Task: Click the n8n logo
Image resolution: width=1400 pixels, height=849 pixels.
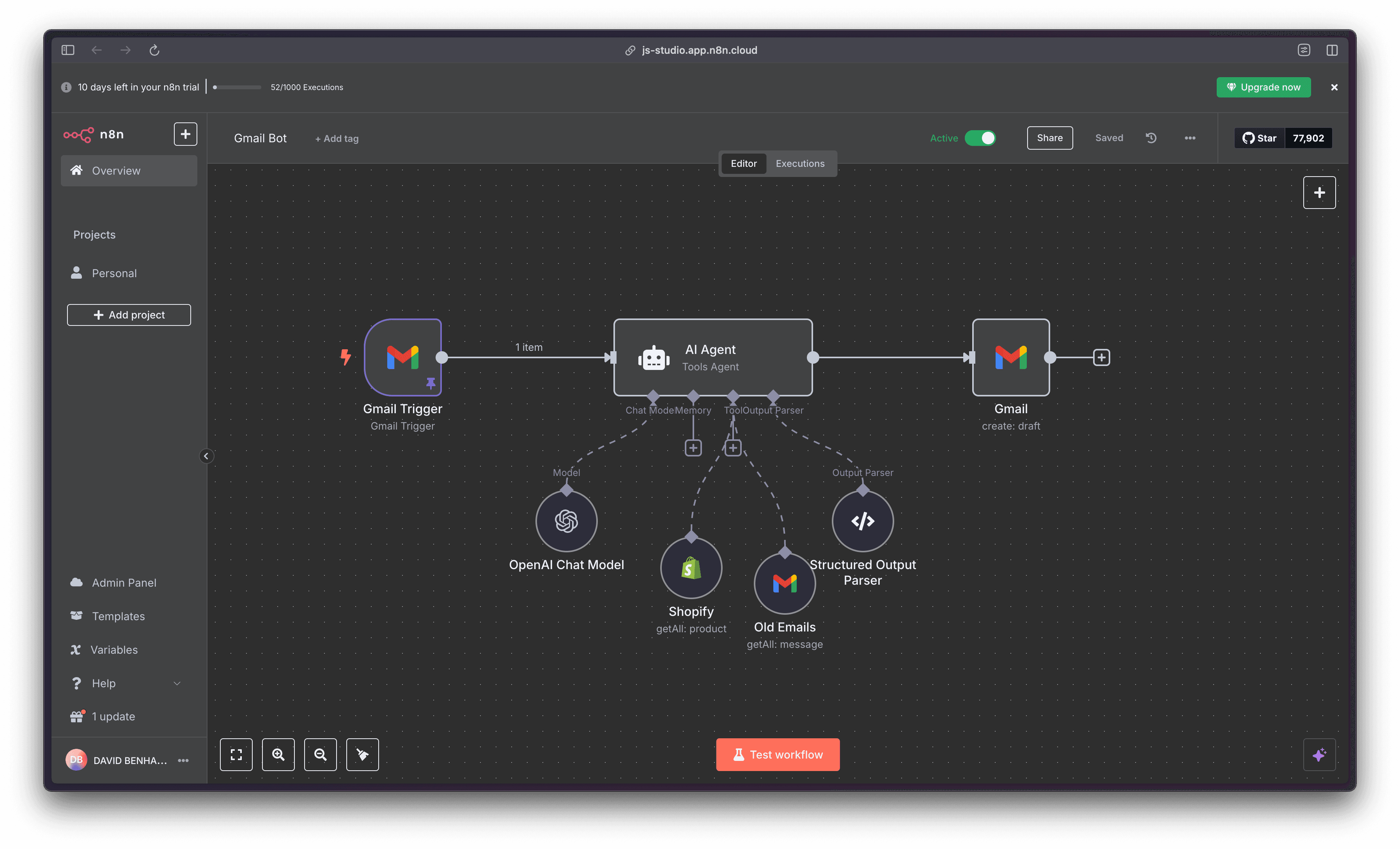Action: [x=94, y=134]
